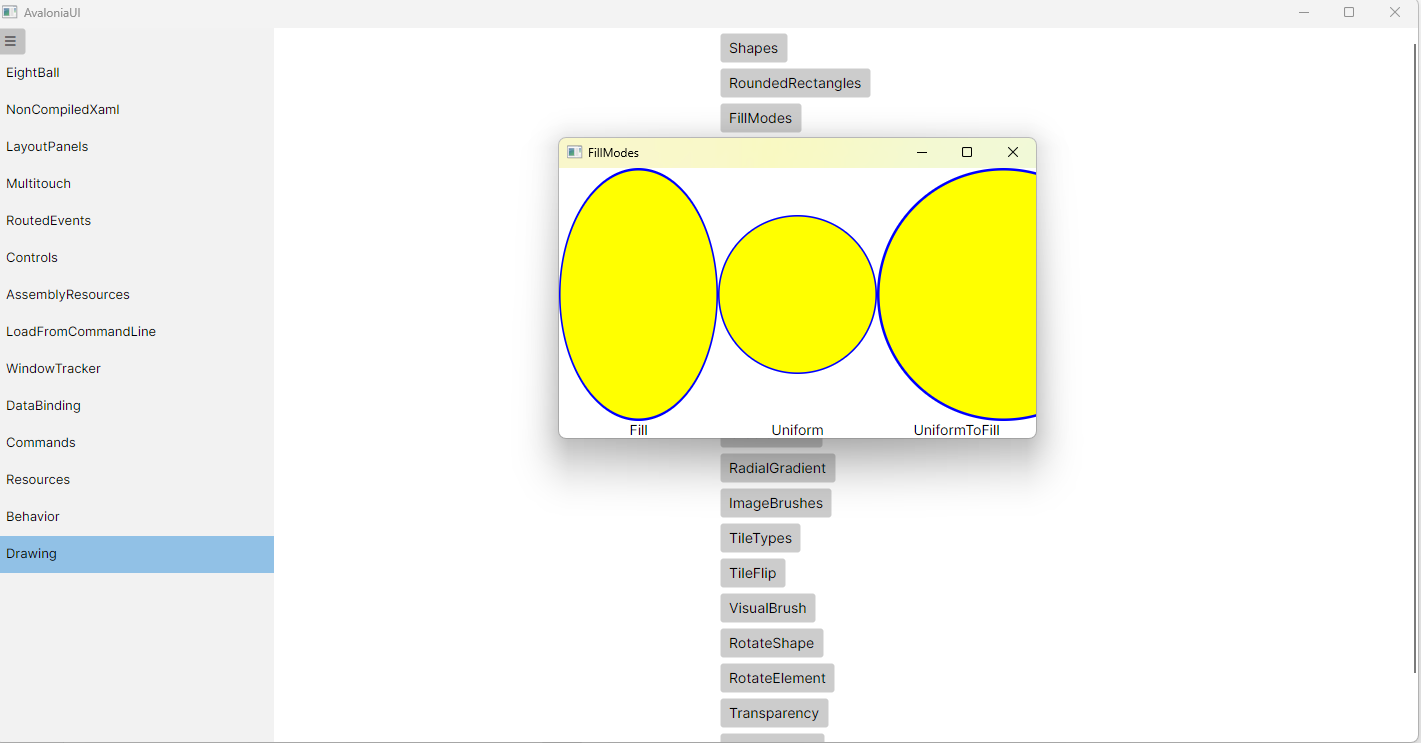
Task: Go to LayoutPanels sample
Action: [137, 147]
